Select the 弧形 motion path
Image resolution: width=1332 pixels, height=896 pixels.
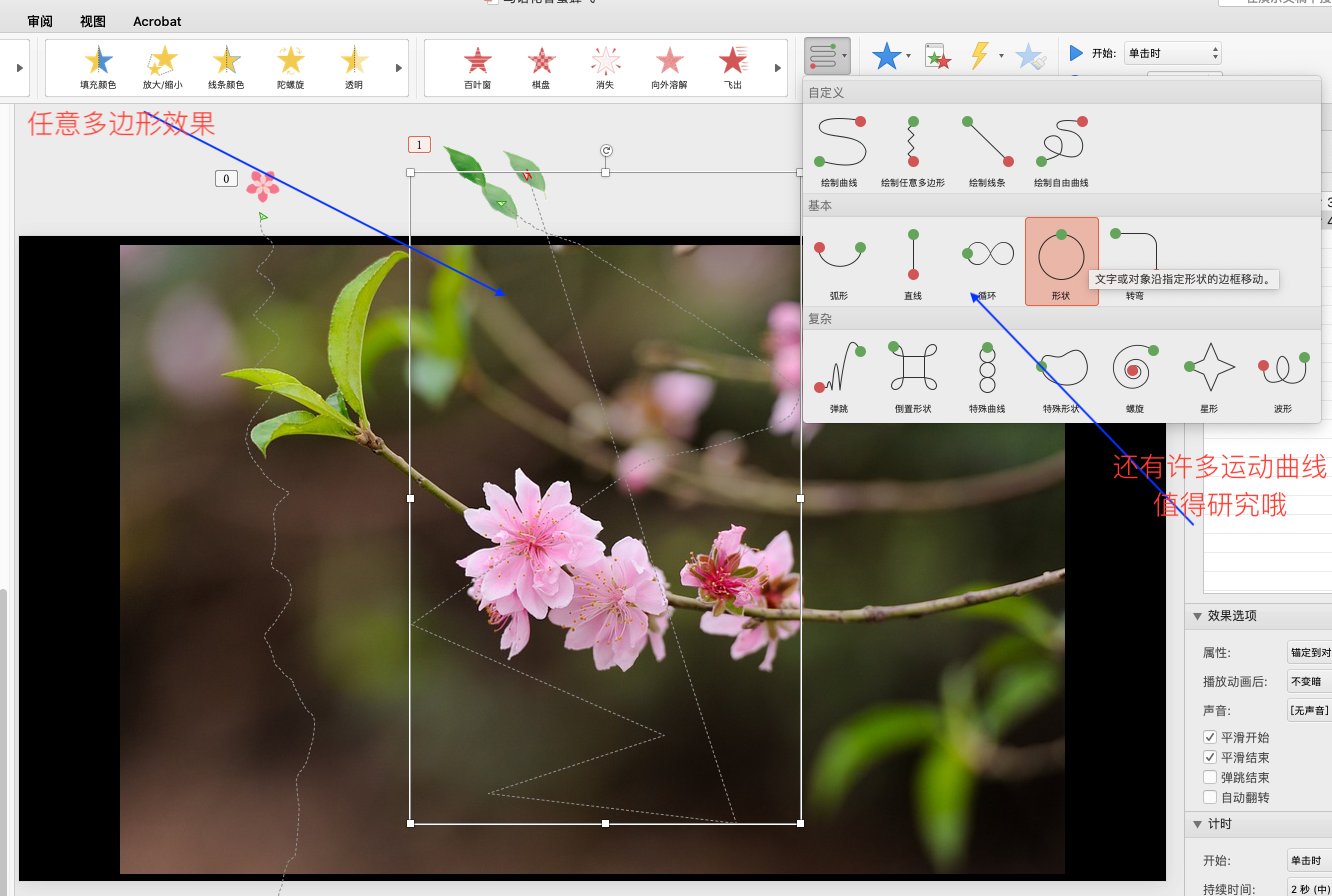click(839, 262)
